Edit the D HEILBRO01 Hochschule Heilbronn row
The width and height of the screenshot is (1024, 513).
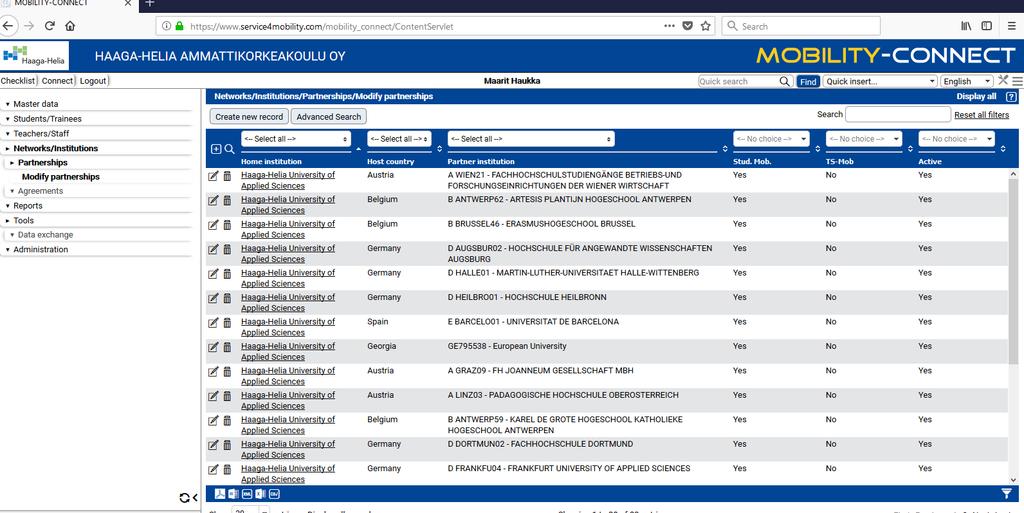[x=213, y=298]
